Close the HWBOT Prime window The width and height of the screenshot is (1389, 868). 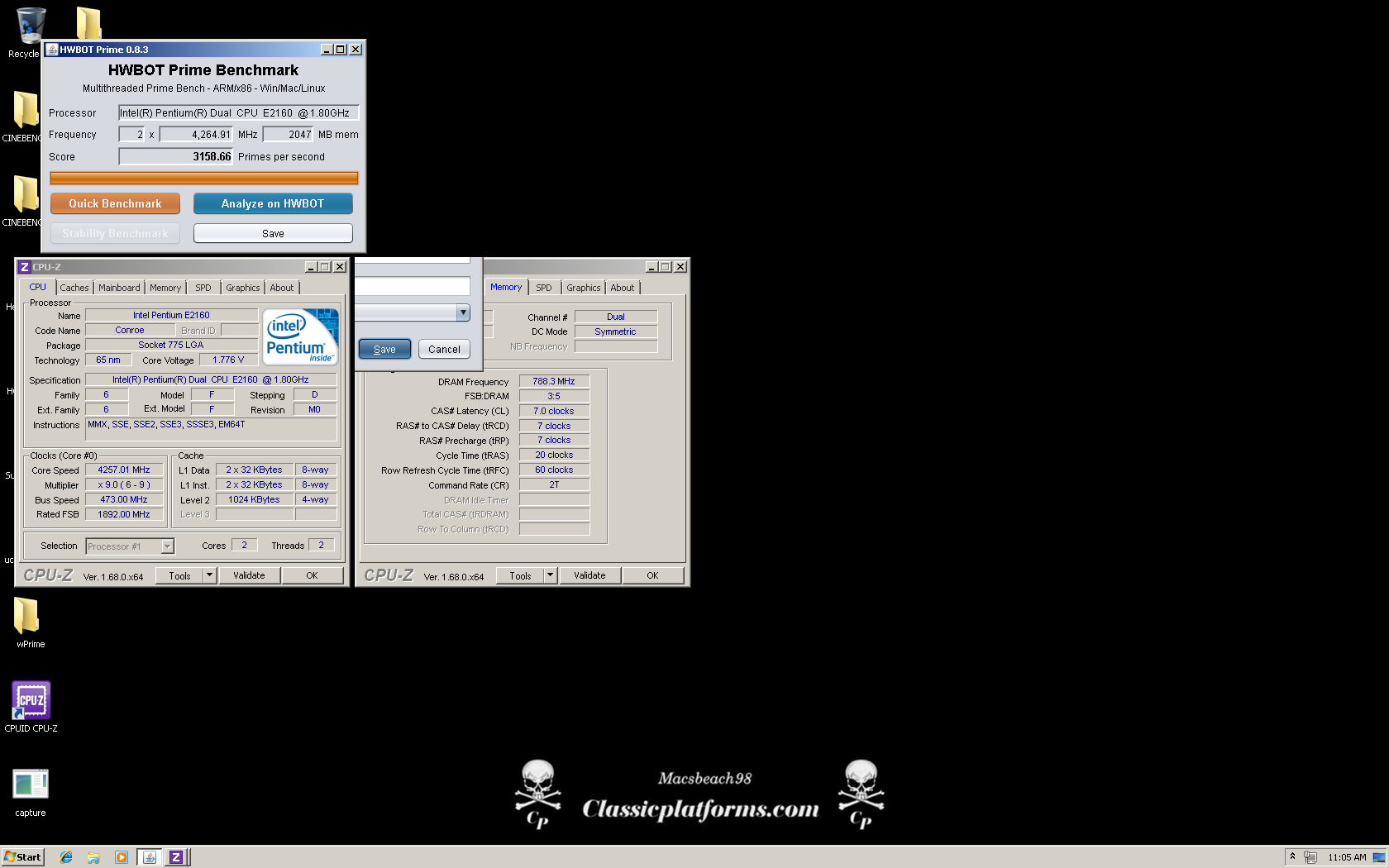356,50
